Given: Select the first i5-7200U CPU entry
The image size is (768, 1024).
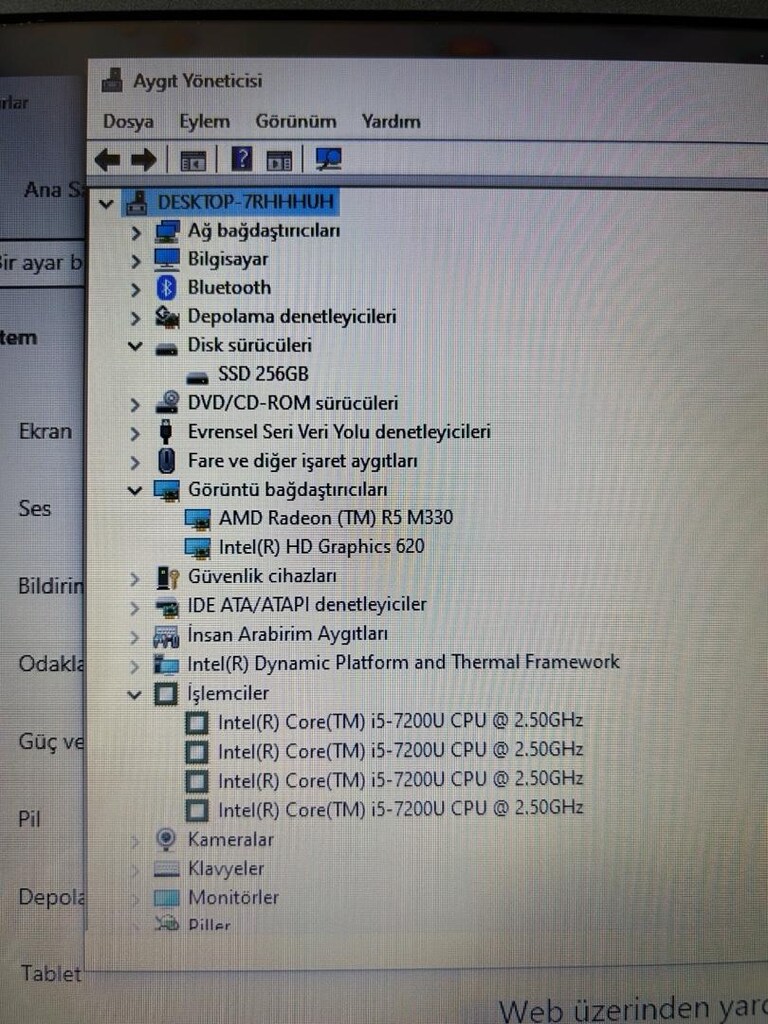Looking at the screenshot, I should tap(400, 721).
